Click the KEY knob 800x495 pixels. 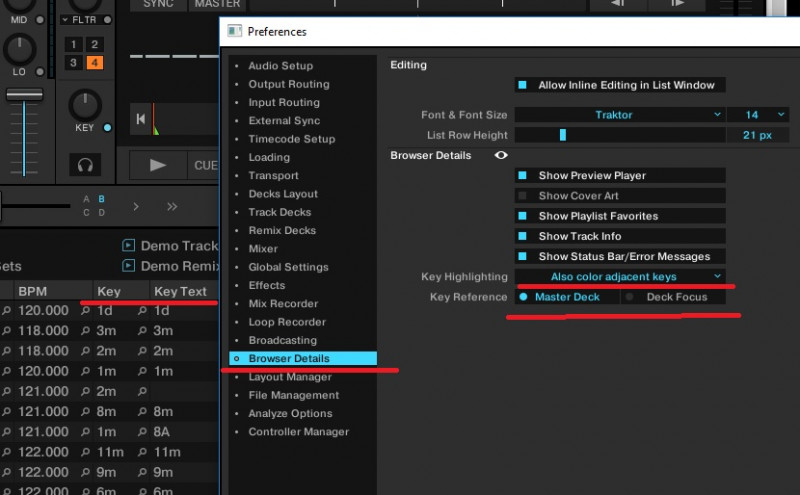click(85, 105)
